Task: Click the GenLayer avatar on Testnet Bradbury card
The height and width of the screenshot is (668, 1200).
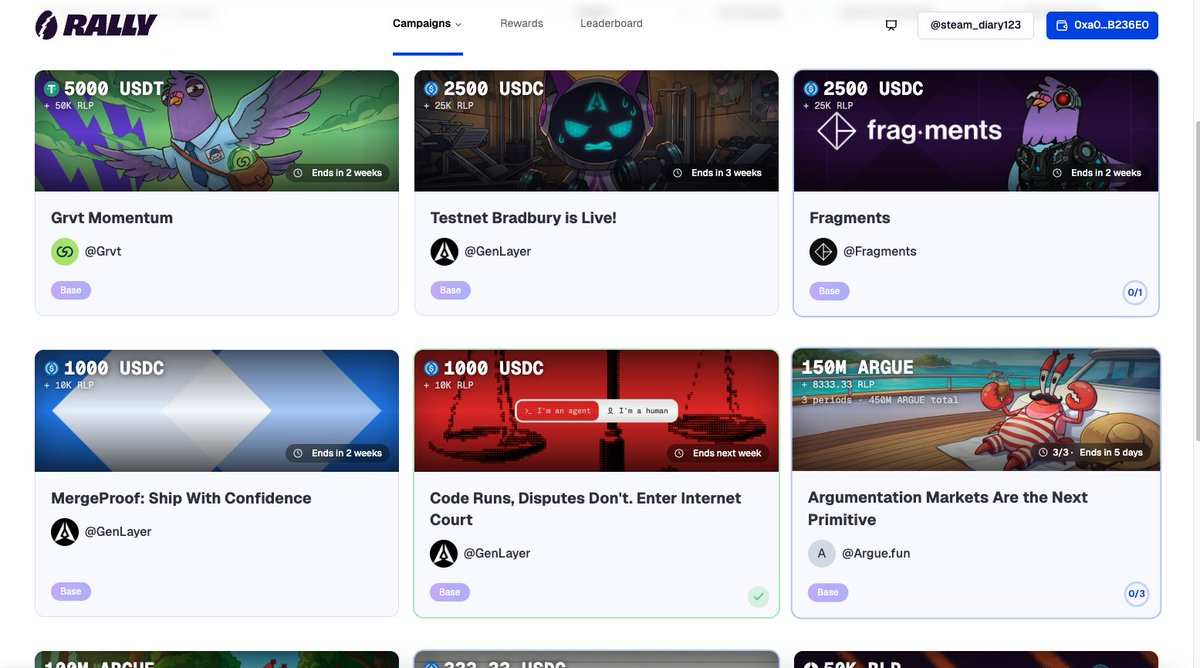Action: (x=444, y=252)
